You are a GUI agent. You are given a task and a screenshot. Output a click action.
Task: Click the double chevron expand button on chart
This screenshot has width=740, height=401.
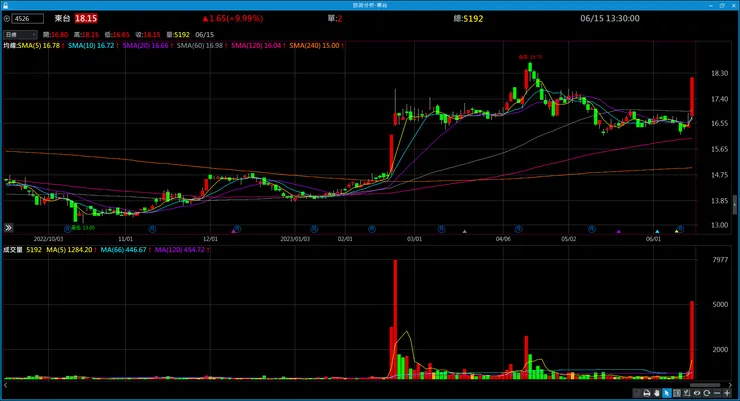pyautogui.click(x=8, y=228)
